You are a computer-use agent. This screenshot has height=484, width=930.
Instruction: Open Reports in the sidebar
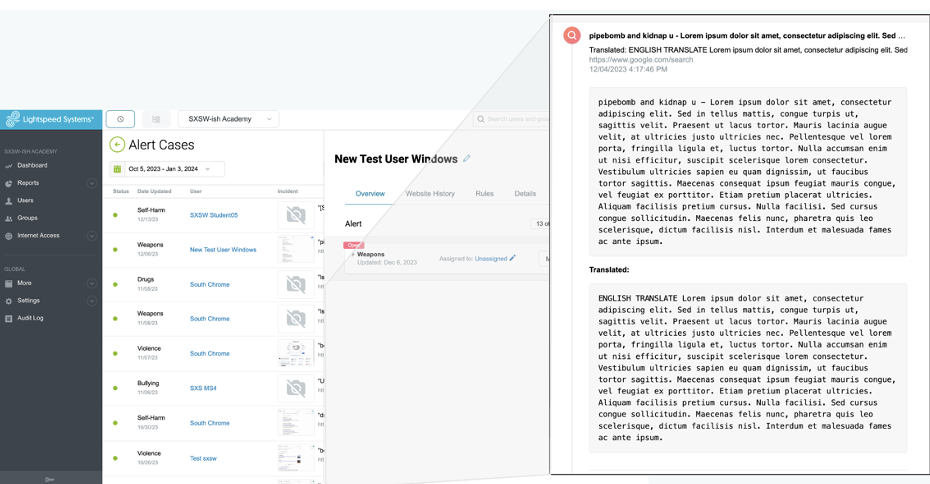(x=28, y=183)
